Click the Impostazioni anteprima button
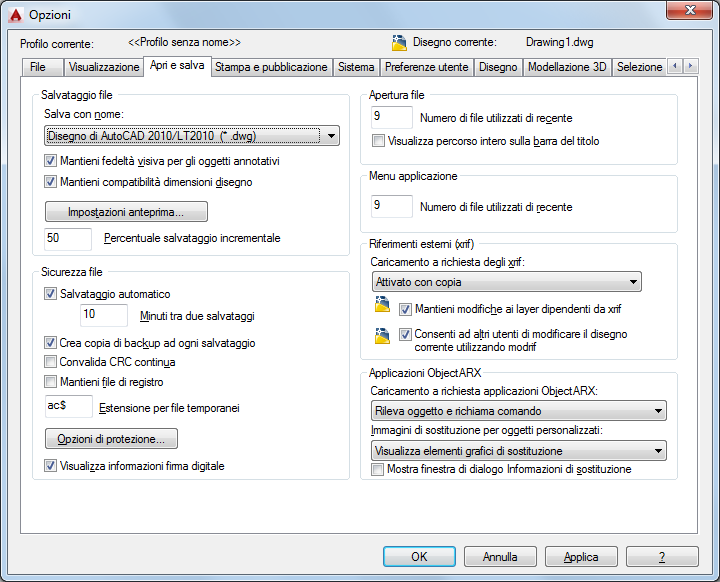Viewport: 720px width, 582px height. pos(126,212)
